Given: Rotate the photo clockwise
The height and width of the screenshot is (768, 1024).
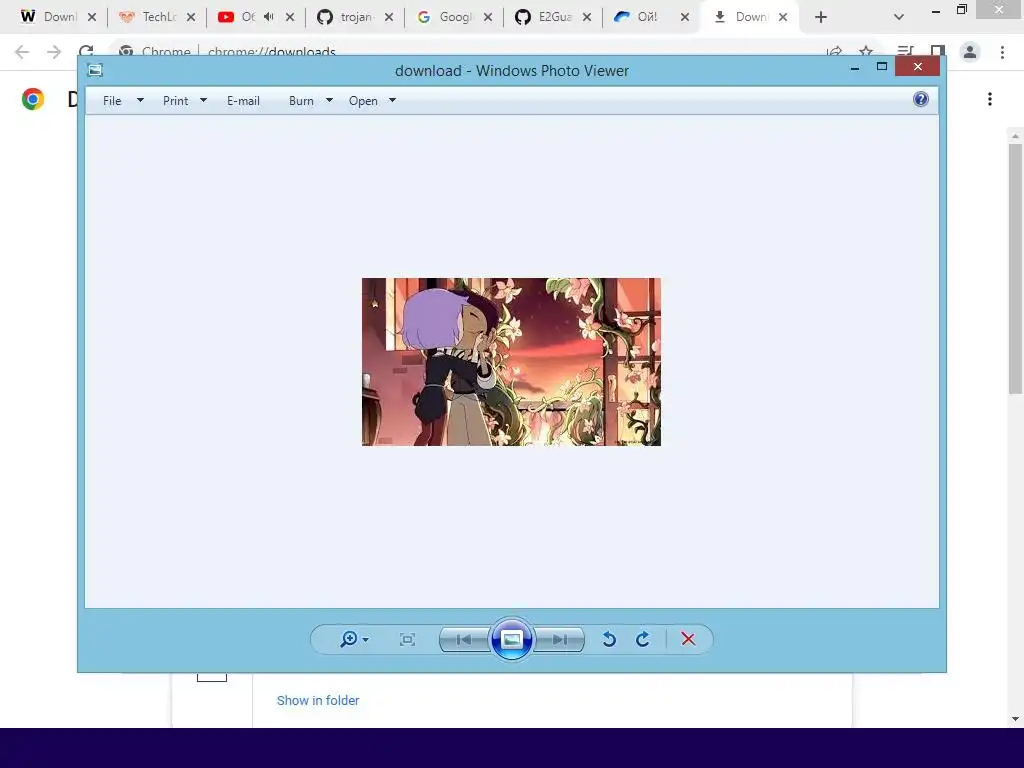Looking at the screenshot, I should tap(643, 639).
